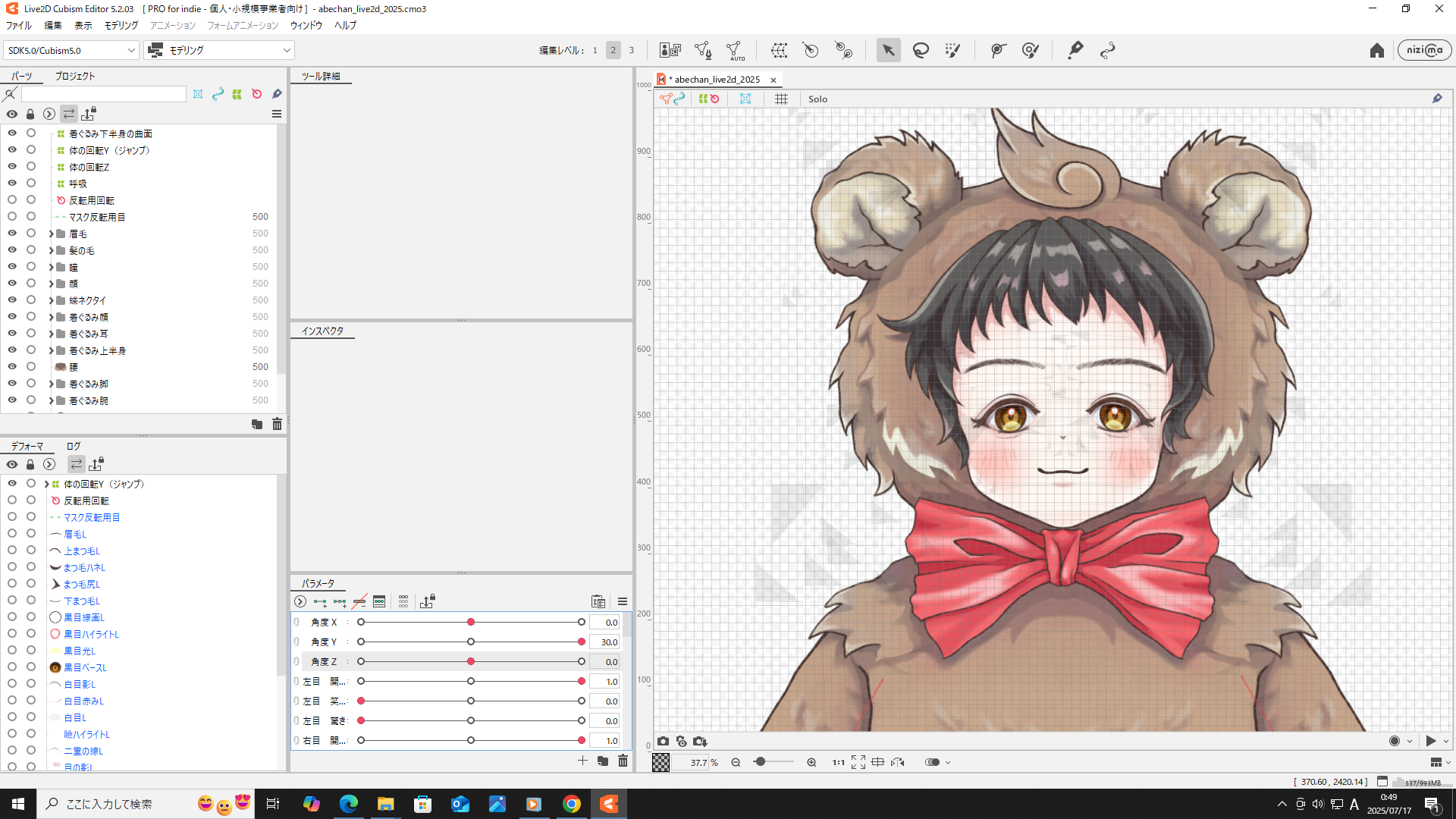Viewport: 1456px width, 819px height.
Task: Set edit level to 3
Action: (631, 51)
